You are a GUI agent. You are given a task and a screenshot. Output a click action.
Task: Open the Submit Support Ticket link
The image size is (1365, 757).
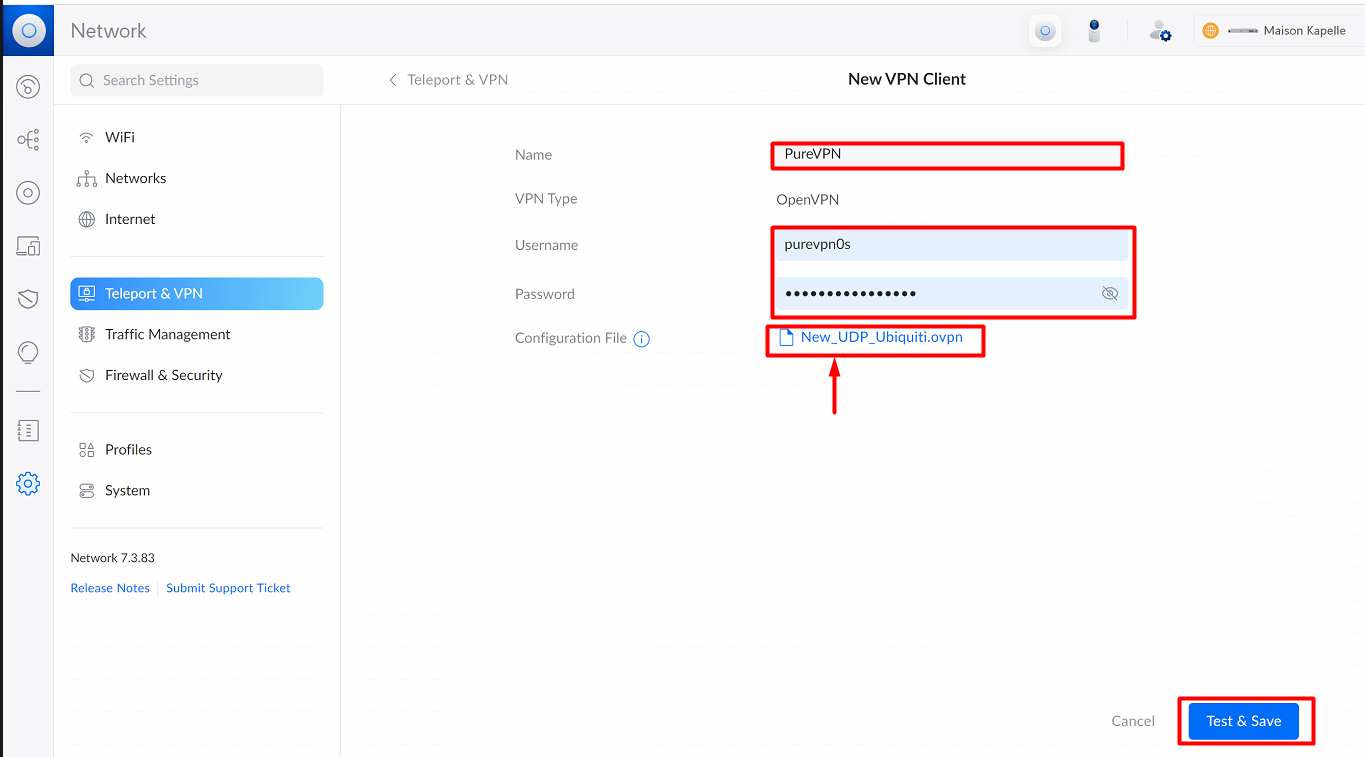228,588
